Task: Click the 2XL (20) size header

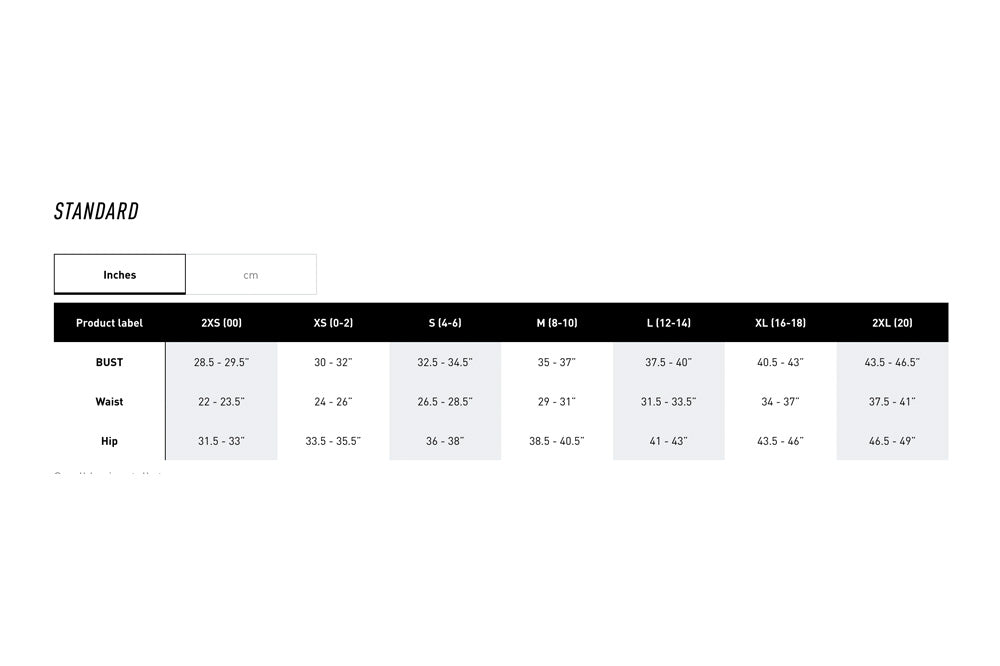Action: pos(892,323)
